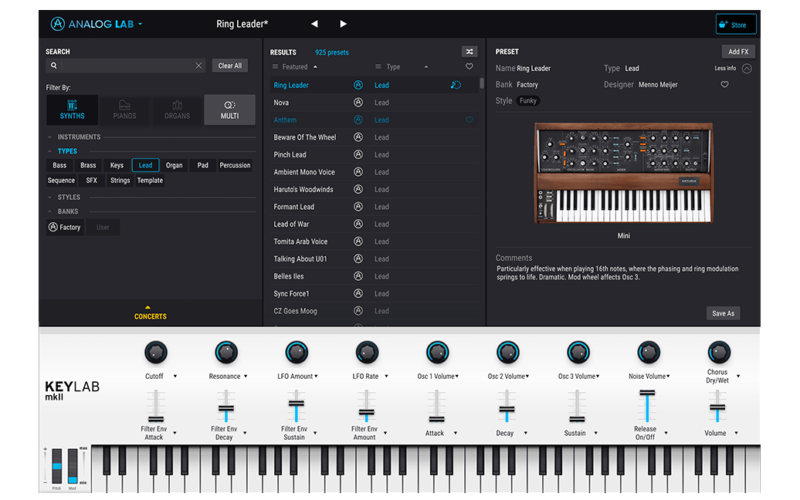
Task: Clear search text with X icon
Action: (x=198, y=65)
